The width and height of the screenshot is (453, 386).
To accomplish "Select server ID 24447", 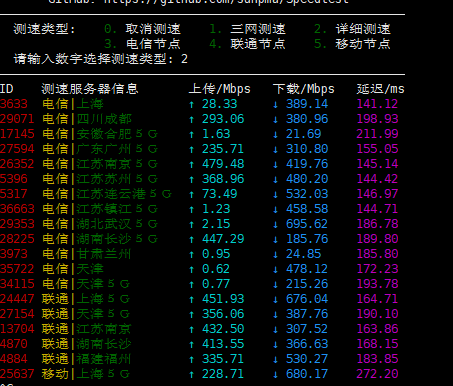I will [17, 299].
